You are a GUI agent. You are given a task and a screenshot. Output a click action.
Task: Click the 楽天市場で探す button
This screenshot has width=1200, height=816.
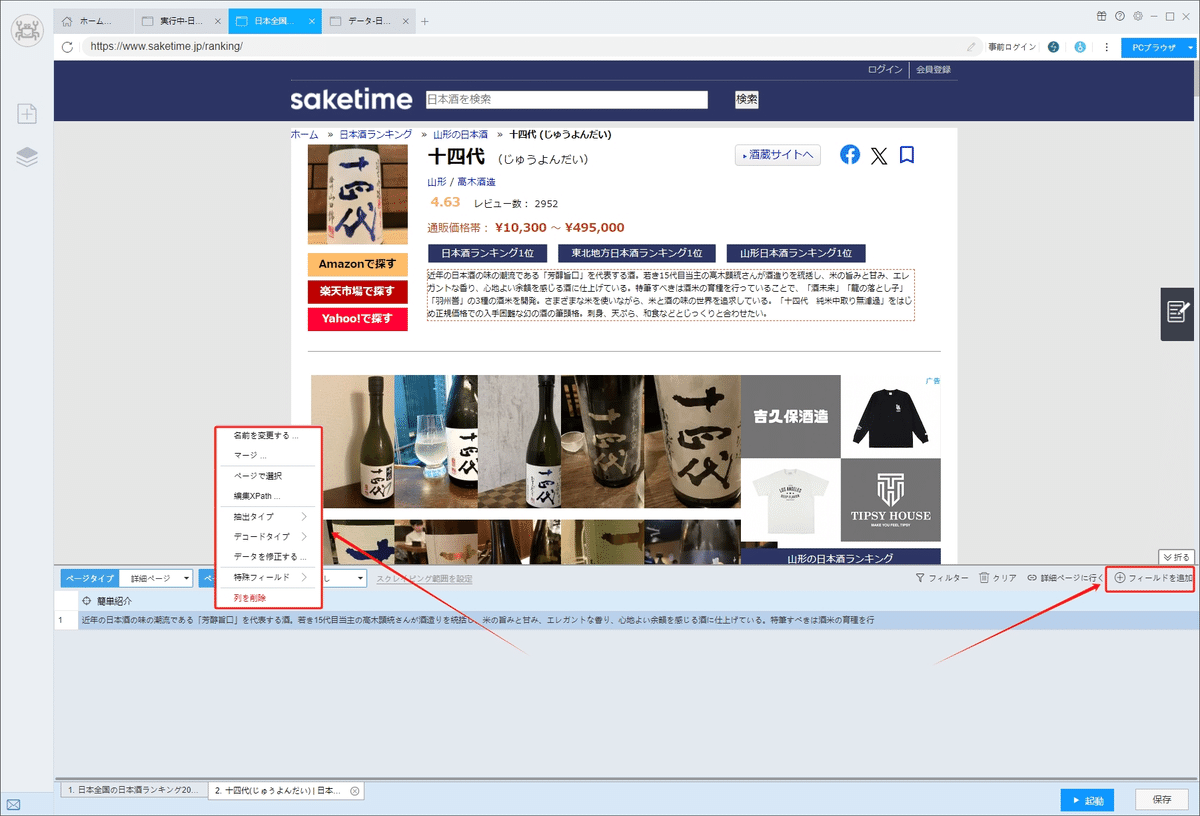358,292
